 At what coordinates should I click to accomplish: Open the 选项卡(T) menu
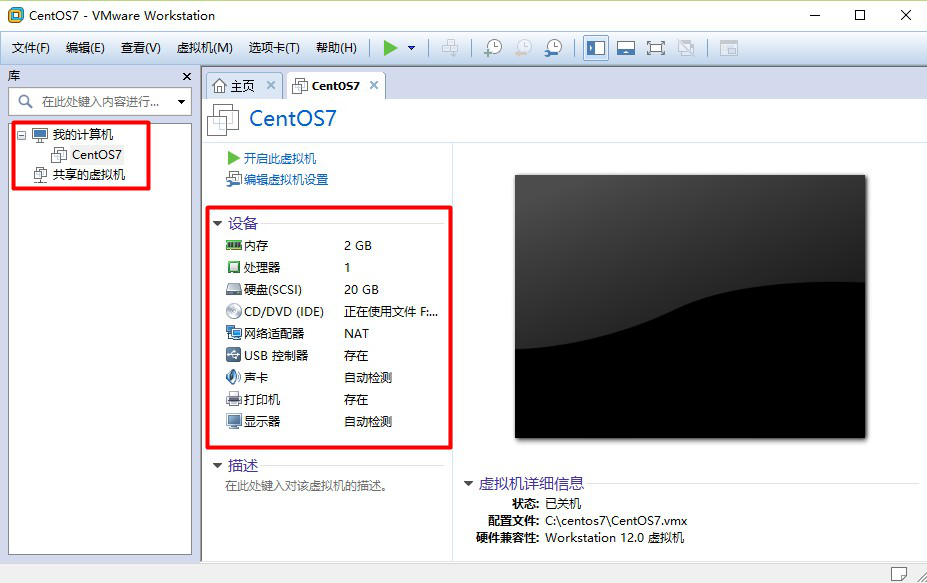[273, 48]
